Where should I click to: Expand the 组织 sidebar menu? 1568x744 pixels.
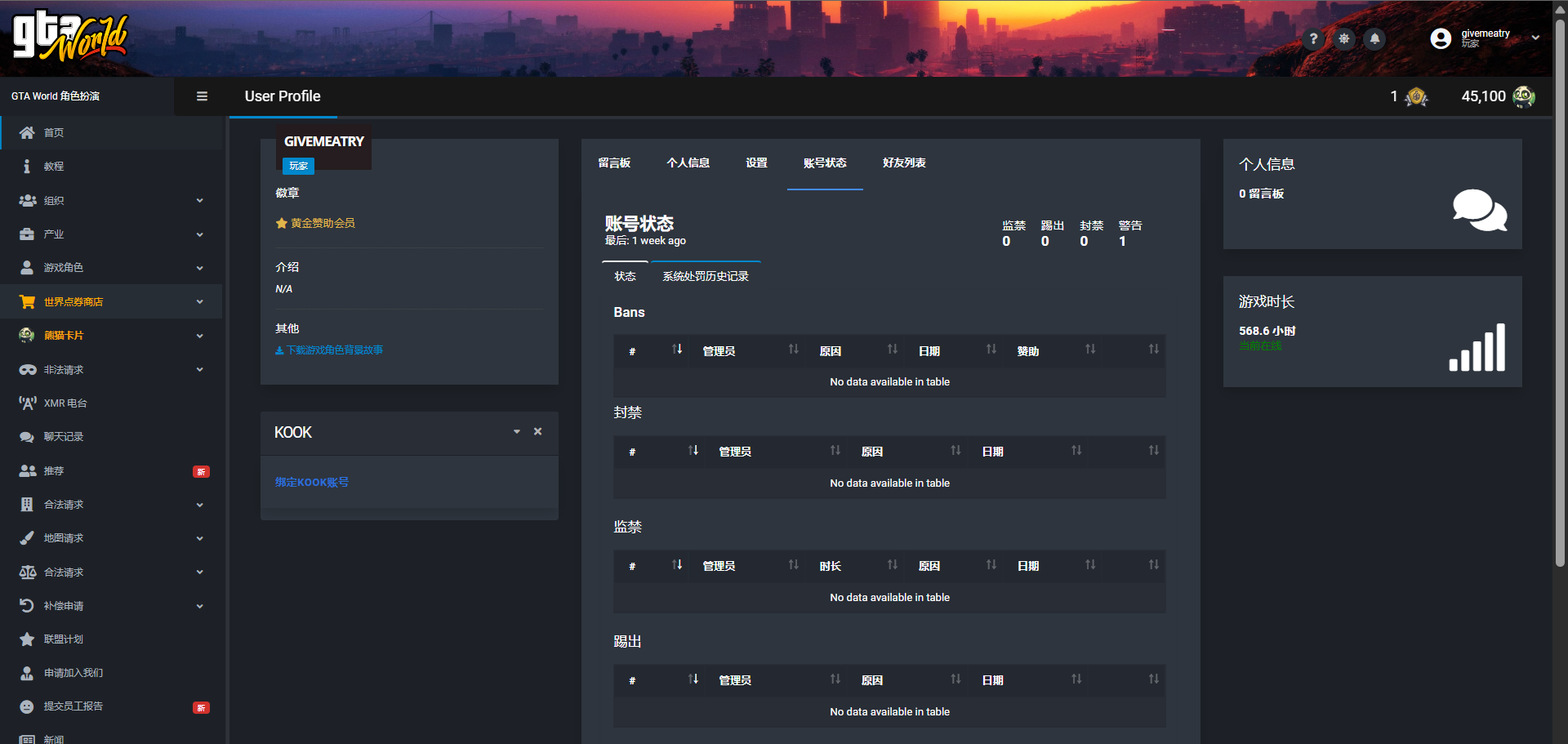111,200
